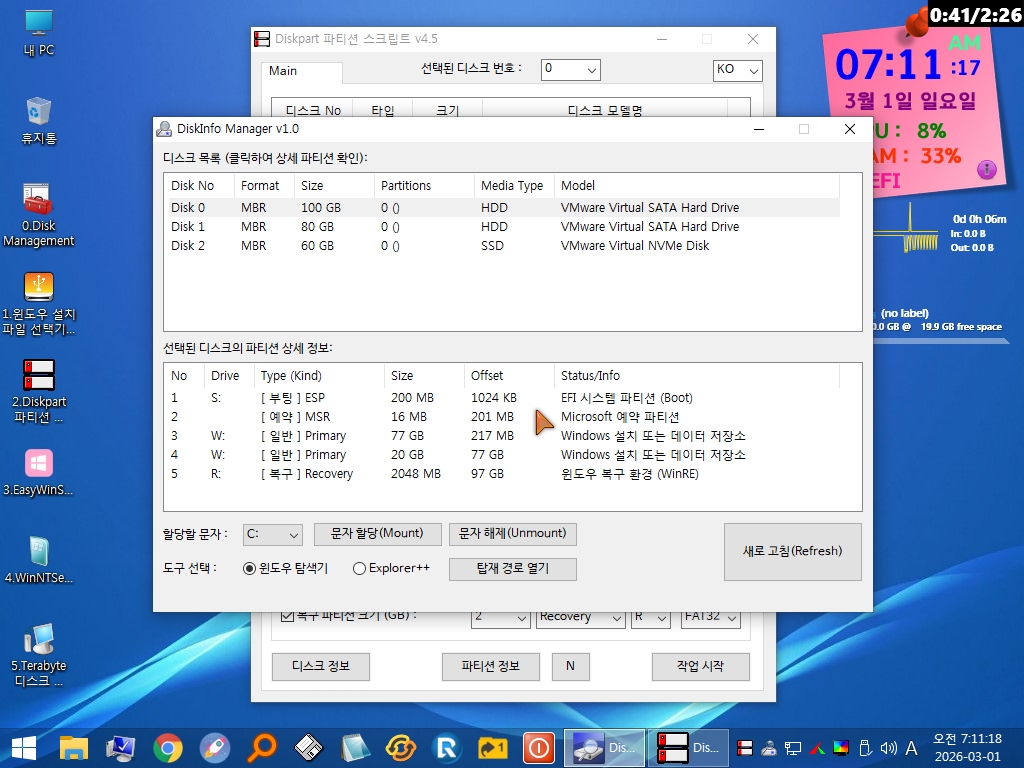Open the 선택된 디스크 번호 dropdown in Diskpart
The image size is (1024, 768).
point(570,69)
